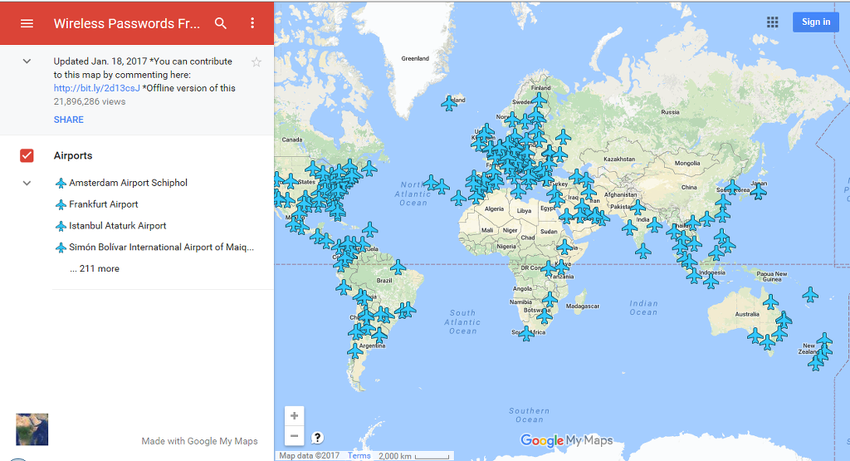Show the 211 more airports
Image resolution: width=850 pixels, height=461 pixels.
click(x=94, y=268)
